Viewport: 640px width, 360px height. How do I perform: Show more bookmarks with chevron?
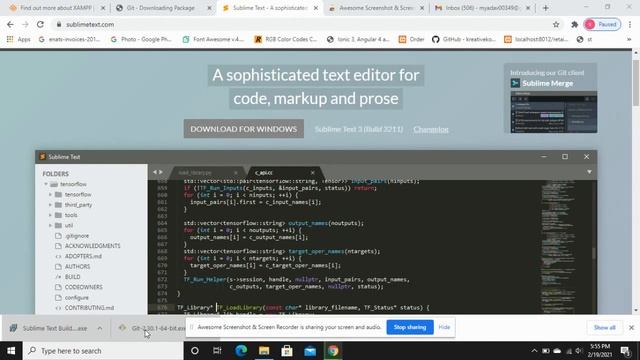(629, 39)
